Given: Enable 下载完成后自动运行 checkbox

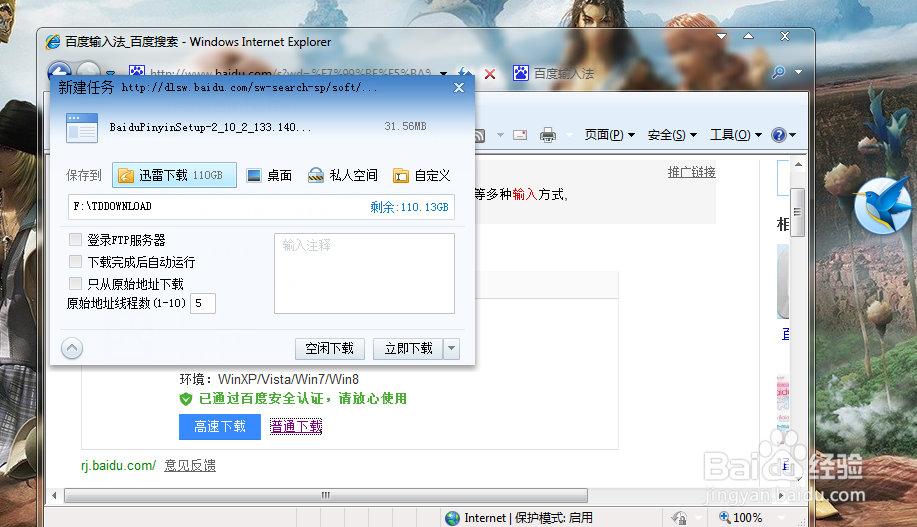Looking at the screenshot, I should pos(75,261).
